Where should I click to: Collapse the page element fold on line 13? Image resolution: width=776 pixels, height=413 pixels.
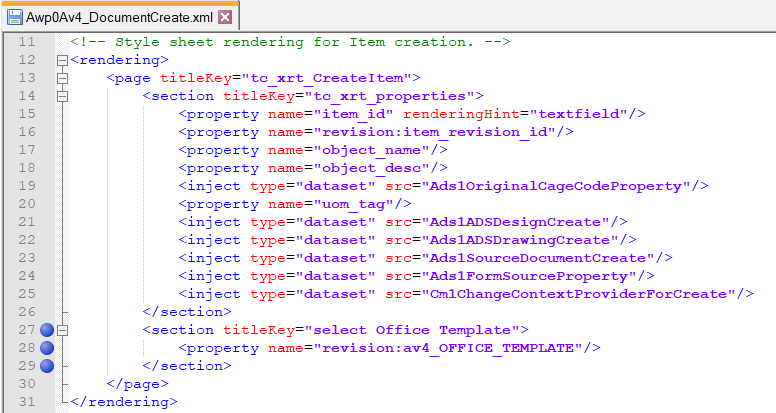[62, 78]
